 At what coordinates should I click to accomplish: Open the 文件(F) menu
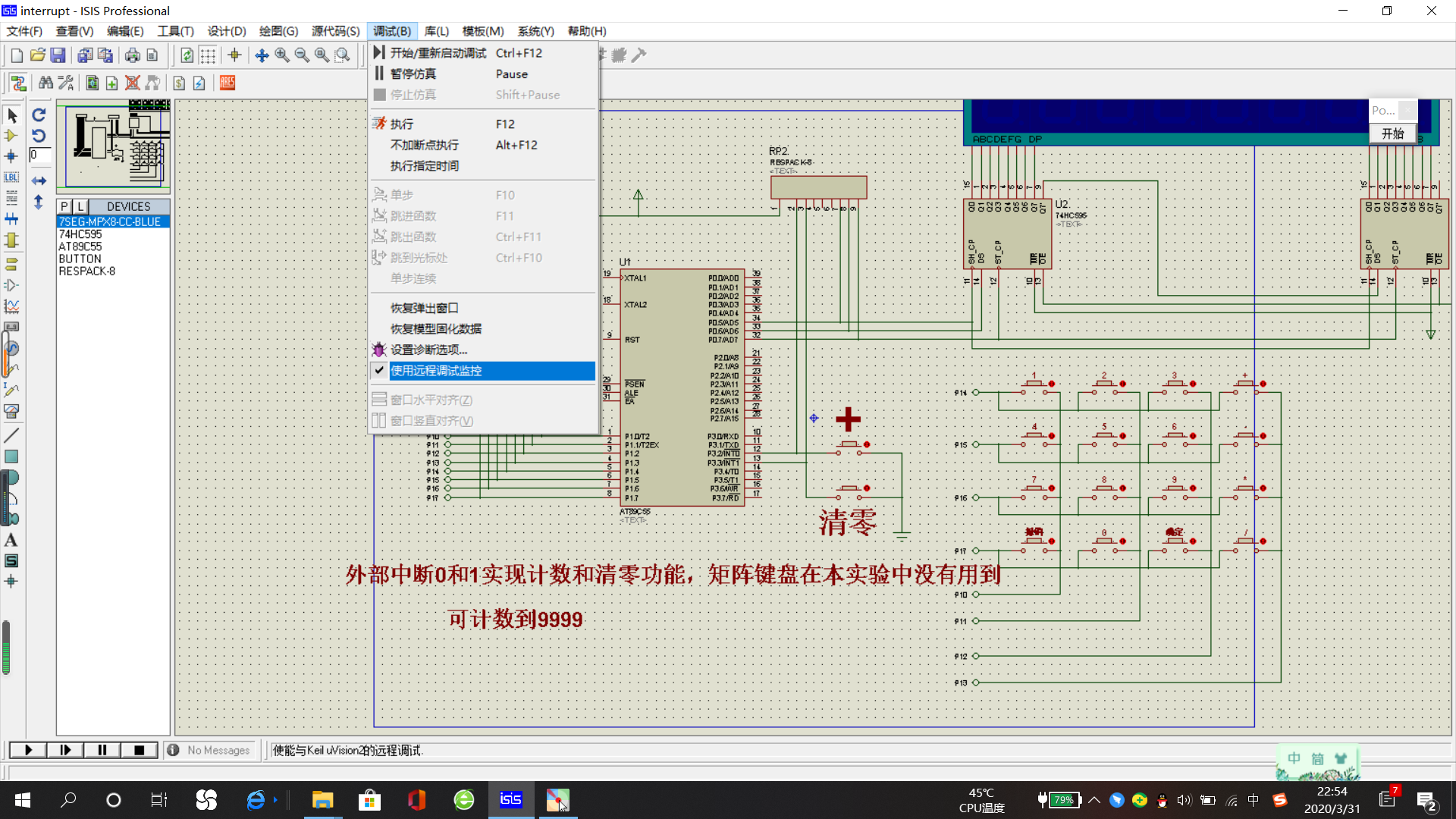[24, 31]
